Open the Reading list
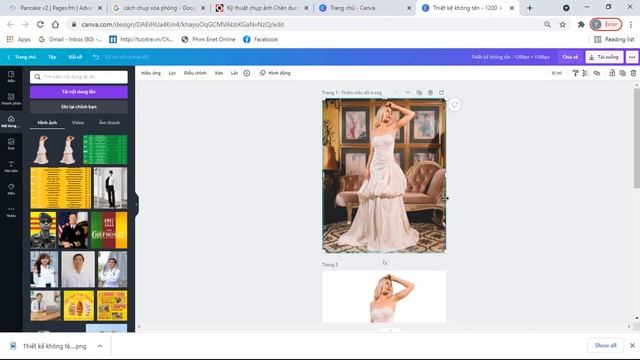 [614, 39]
